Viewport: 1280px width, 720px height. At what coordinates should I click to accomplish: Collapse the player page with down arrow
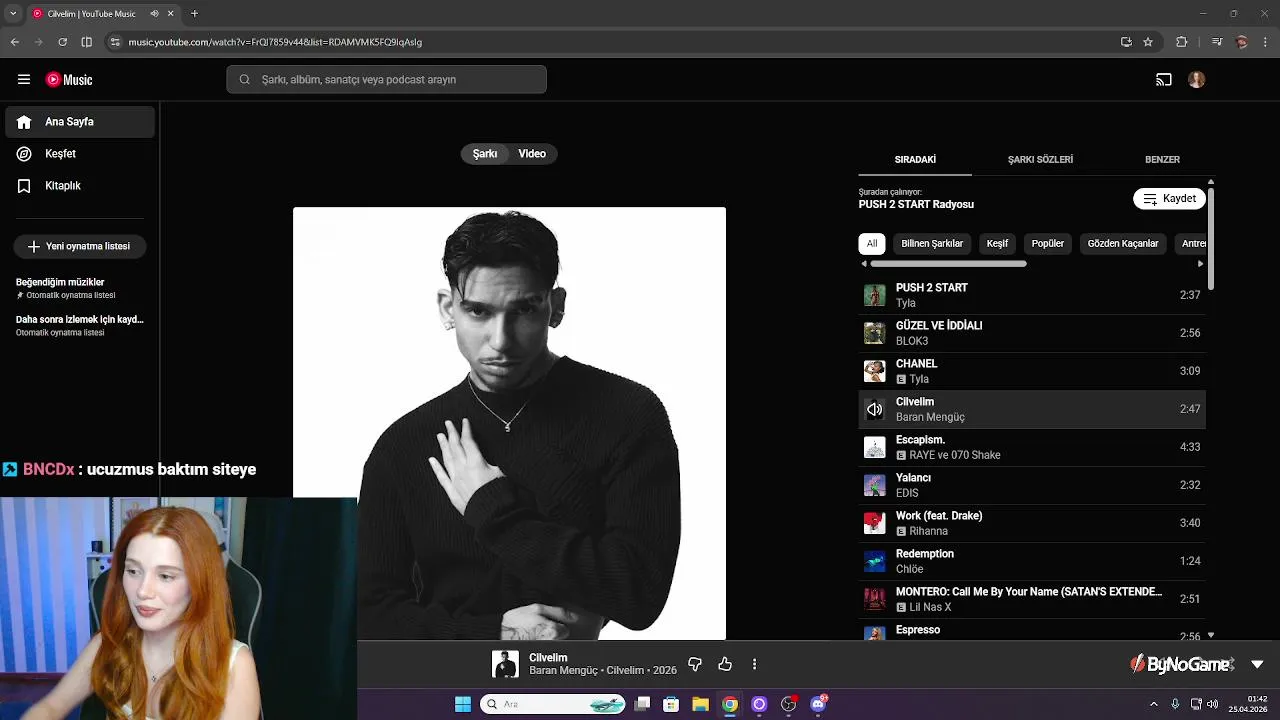coord(1257,664)
